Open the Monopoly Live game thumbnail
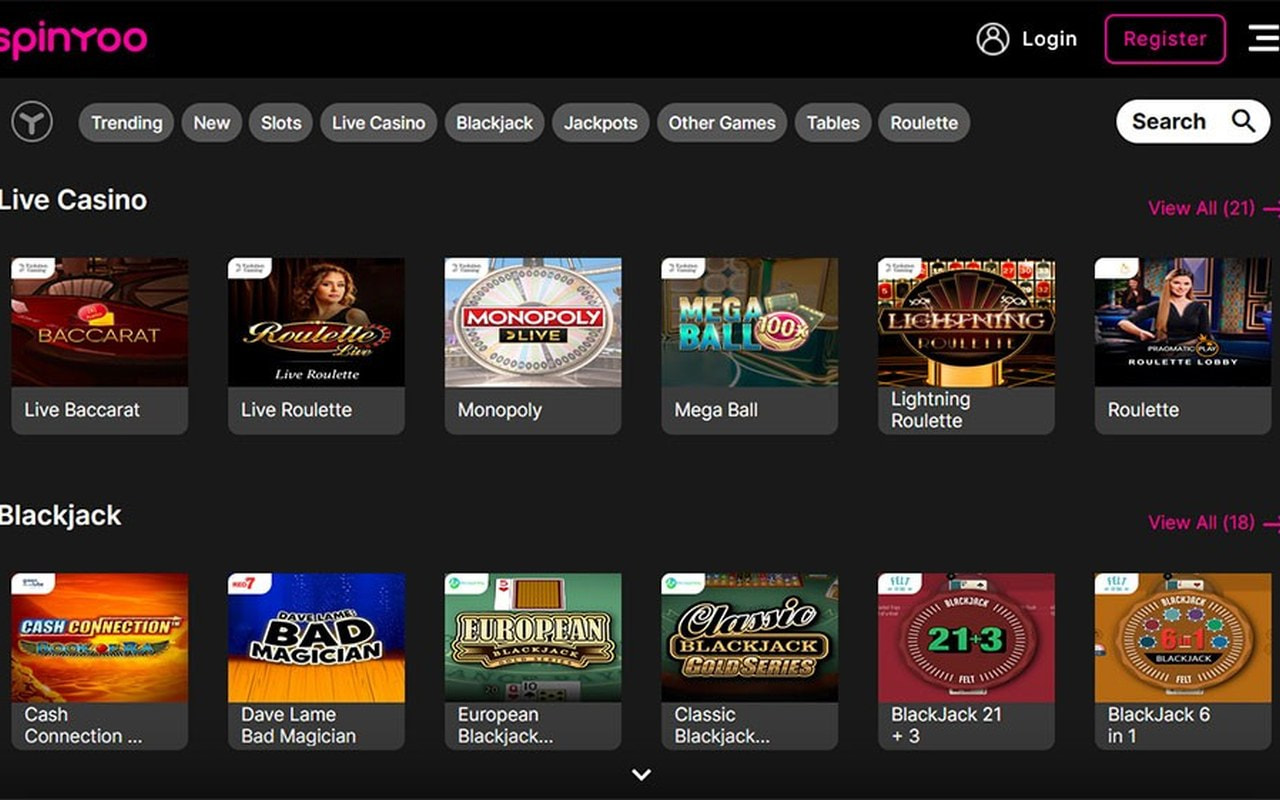Image resolution: width=1280 pixels, height=800 pixels. 533,322
